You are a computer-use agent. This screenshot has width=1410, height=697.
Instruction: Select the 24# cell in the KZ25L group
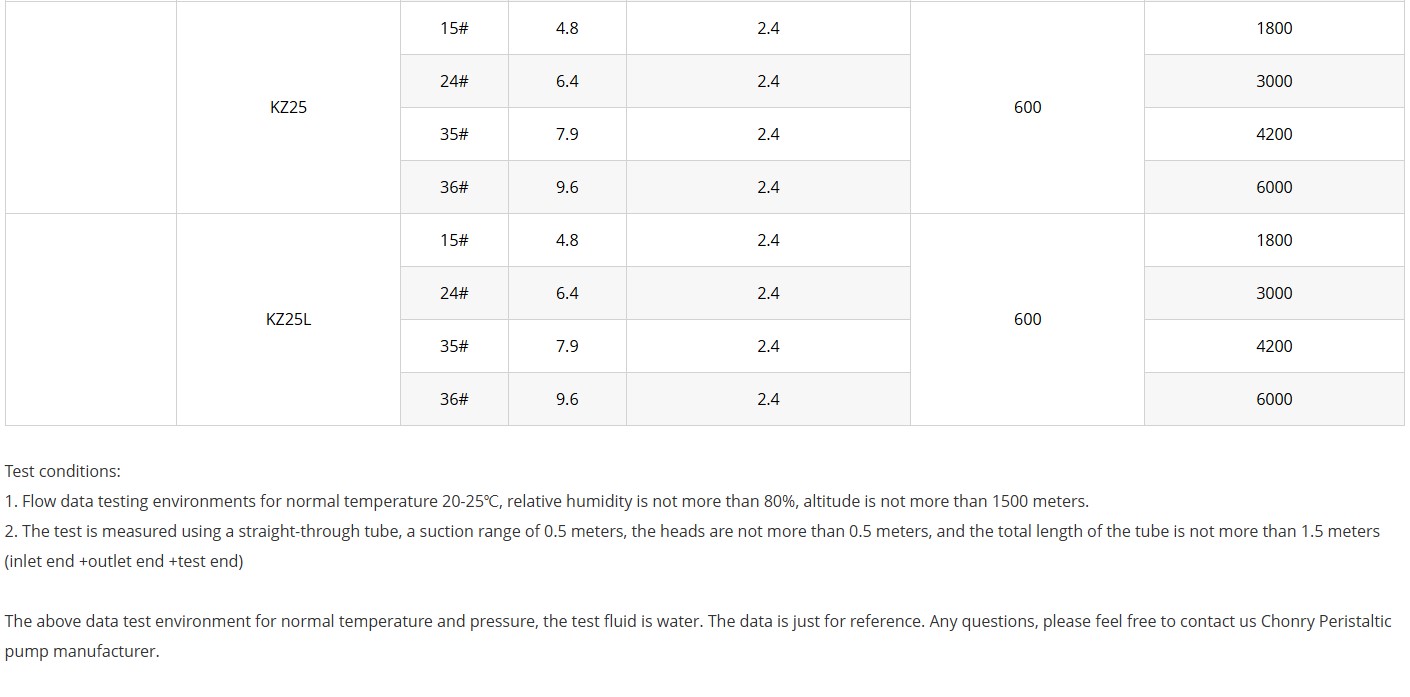point(454,293)
